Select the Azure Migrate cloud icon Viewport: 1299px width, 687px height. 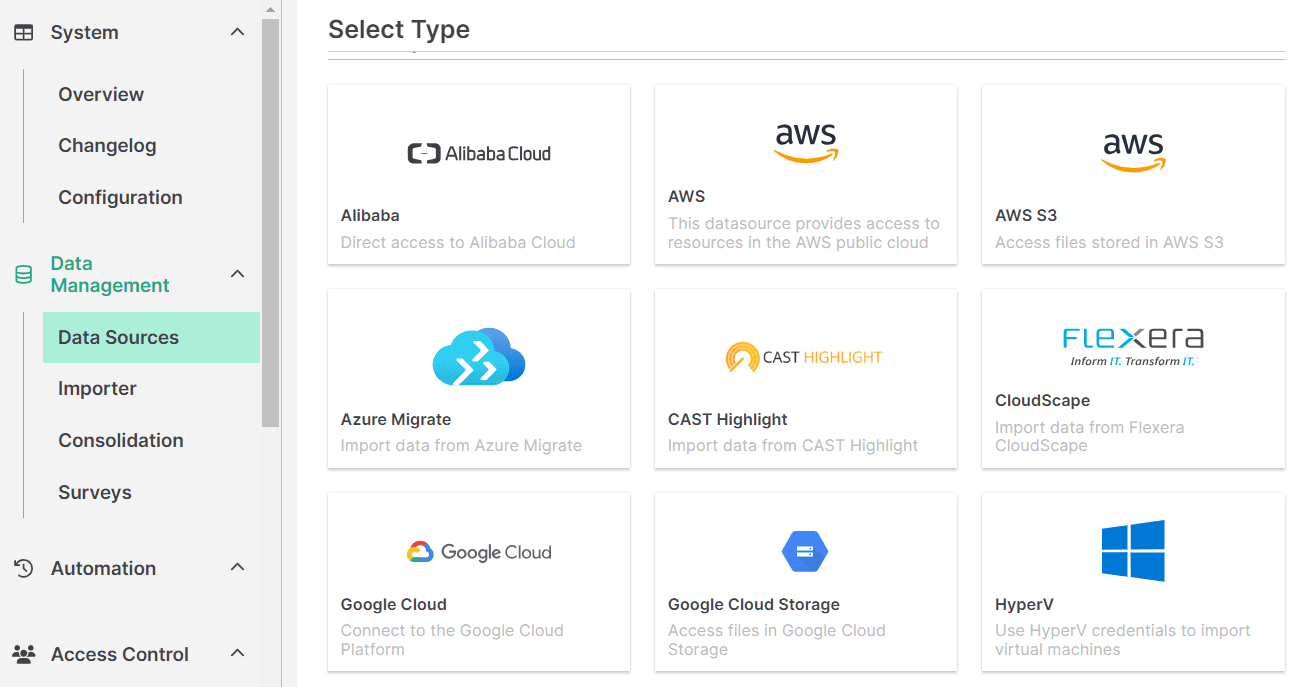(x=479, y=356)
